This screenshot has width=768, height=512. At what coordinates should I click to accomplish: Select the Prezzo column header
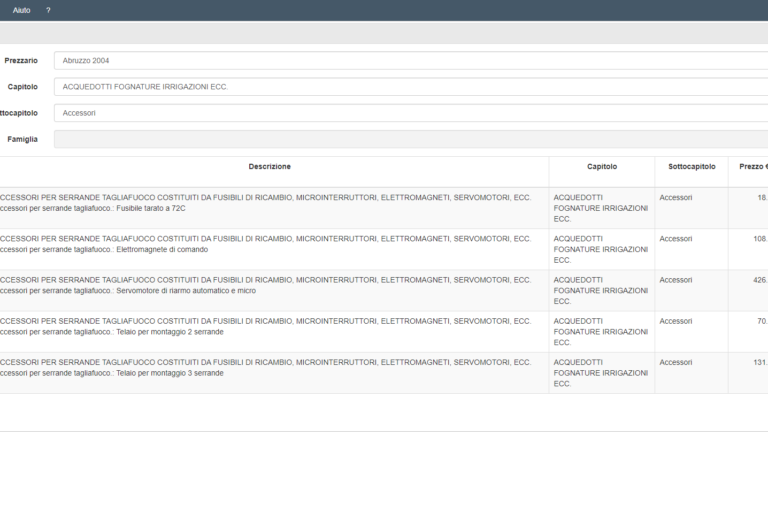pyautogui.click(x=752, y=167)
